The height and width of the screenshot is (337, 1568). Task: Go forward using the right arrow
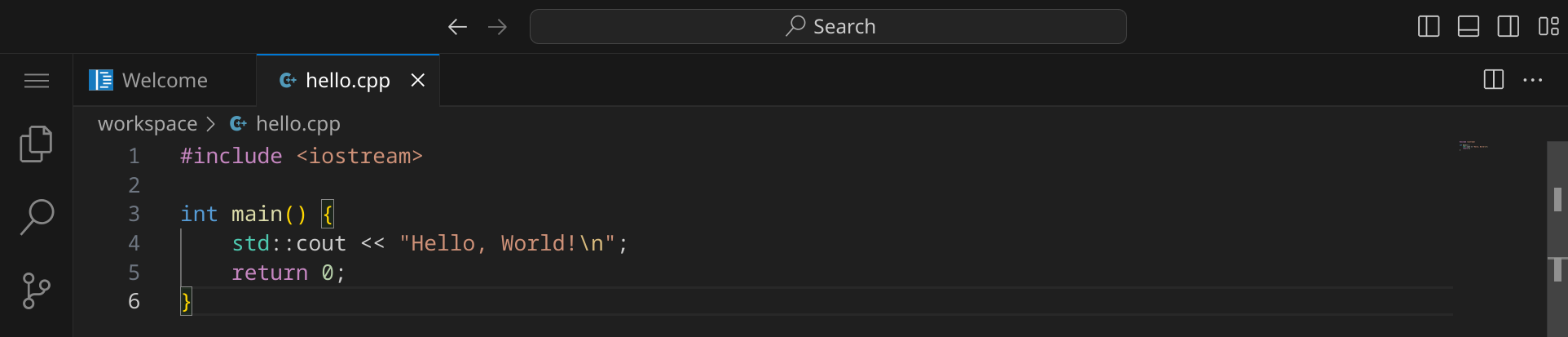point(497,27)
